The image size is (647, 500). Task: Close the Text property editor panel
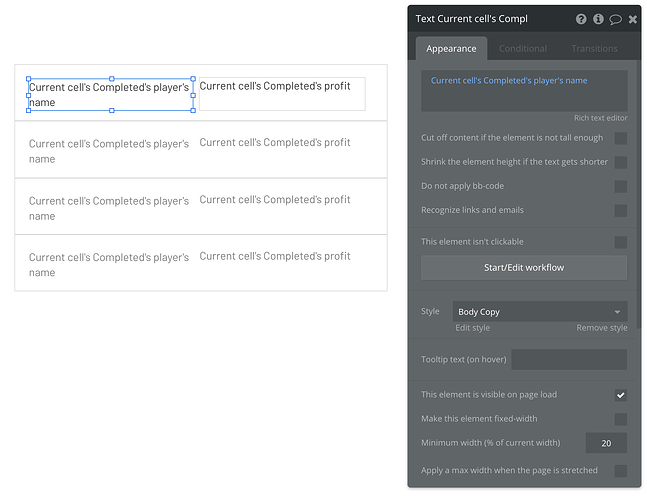point(632,19)
